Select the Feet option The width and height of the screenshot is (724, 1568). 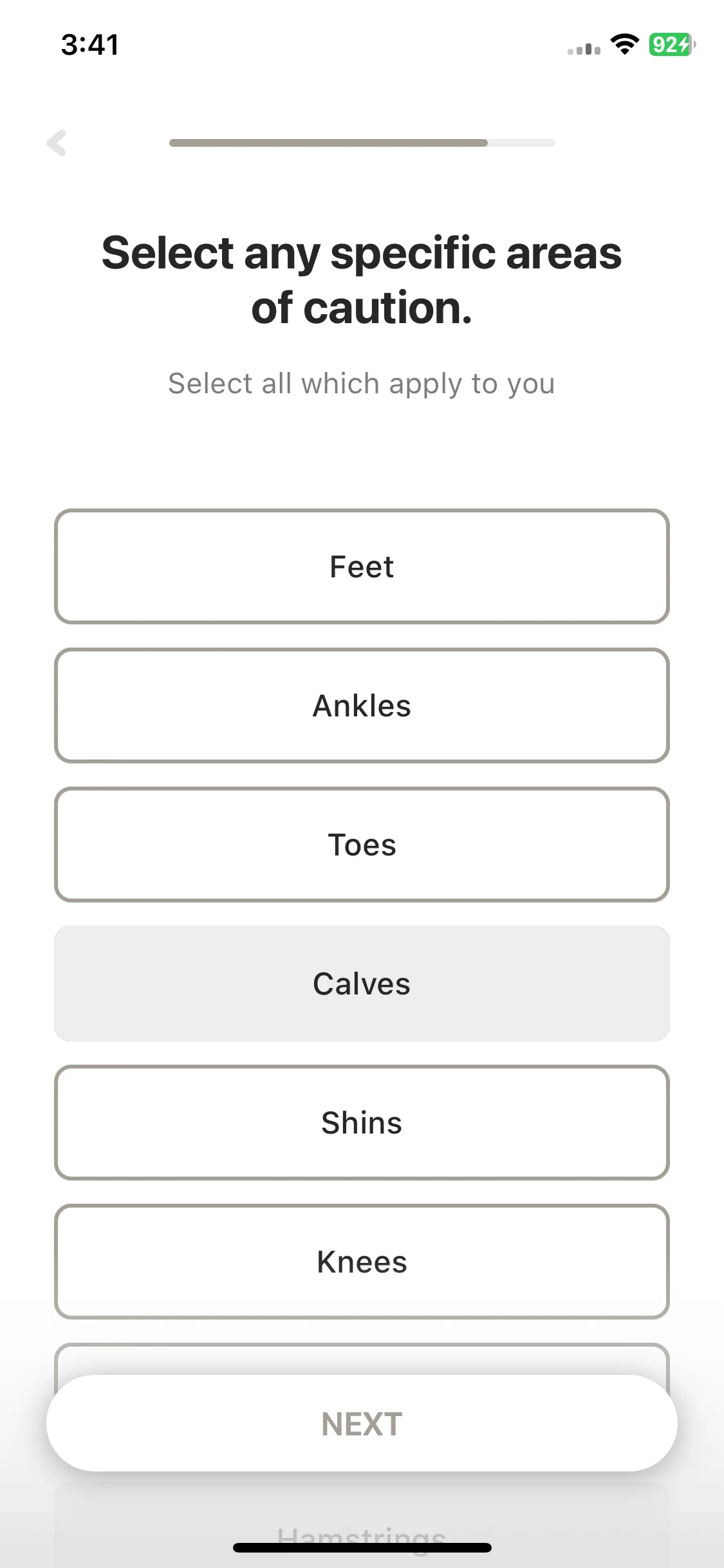click(362, 566)
